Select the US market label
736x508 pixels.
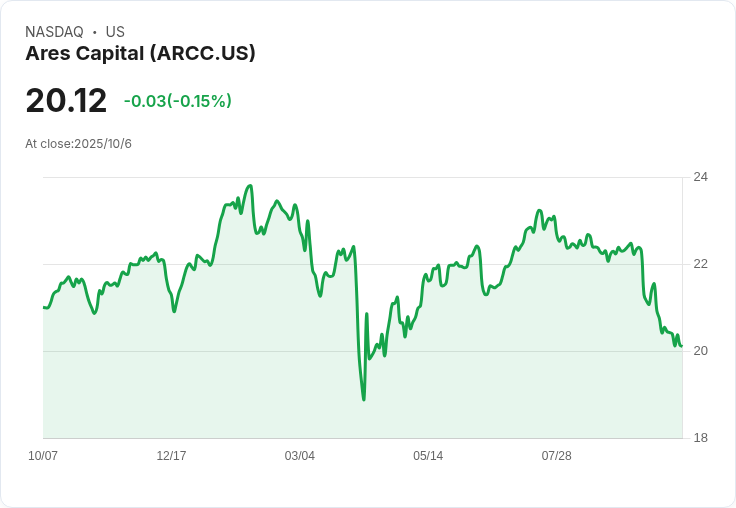point(115,32)
